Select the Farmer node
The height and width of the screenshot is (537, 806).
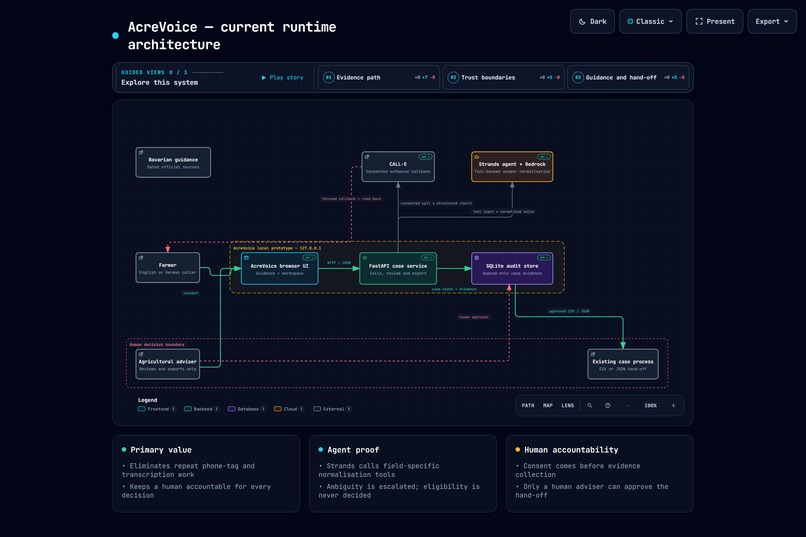click(168, 268)
